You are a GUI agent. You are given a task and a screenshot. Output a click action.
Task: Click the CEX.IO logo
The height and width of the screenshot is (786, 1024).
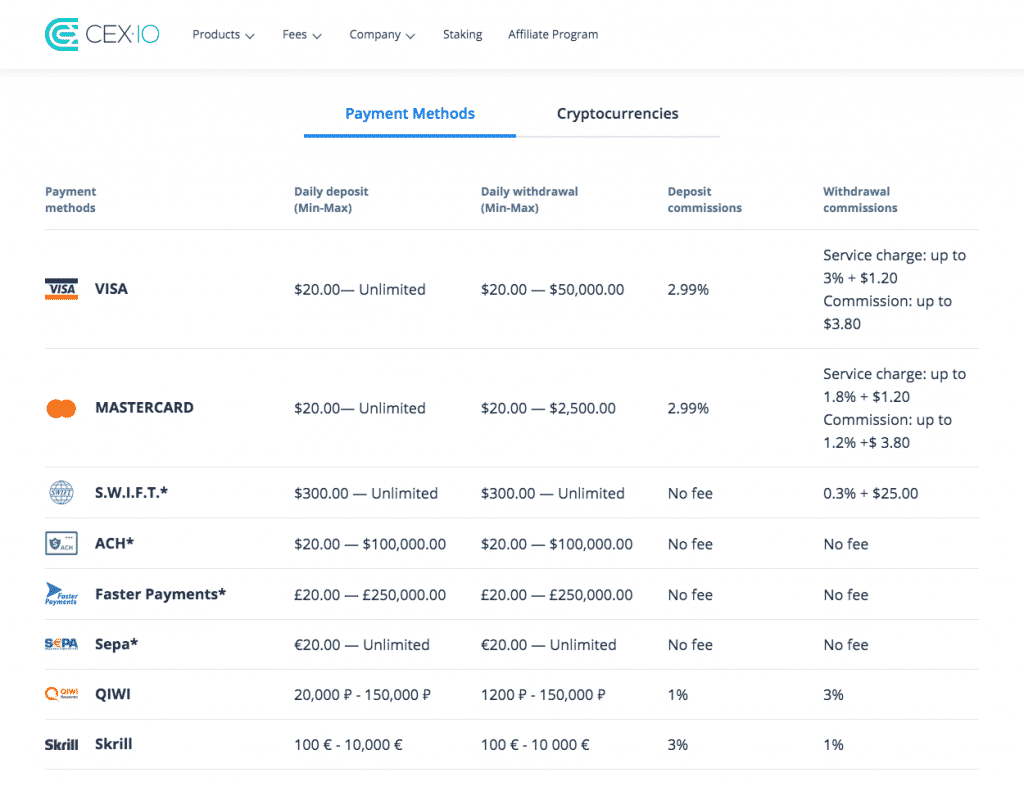(x=102, y=35)
